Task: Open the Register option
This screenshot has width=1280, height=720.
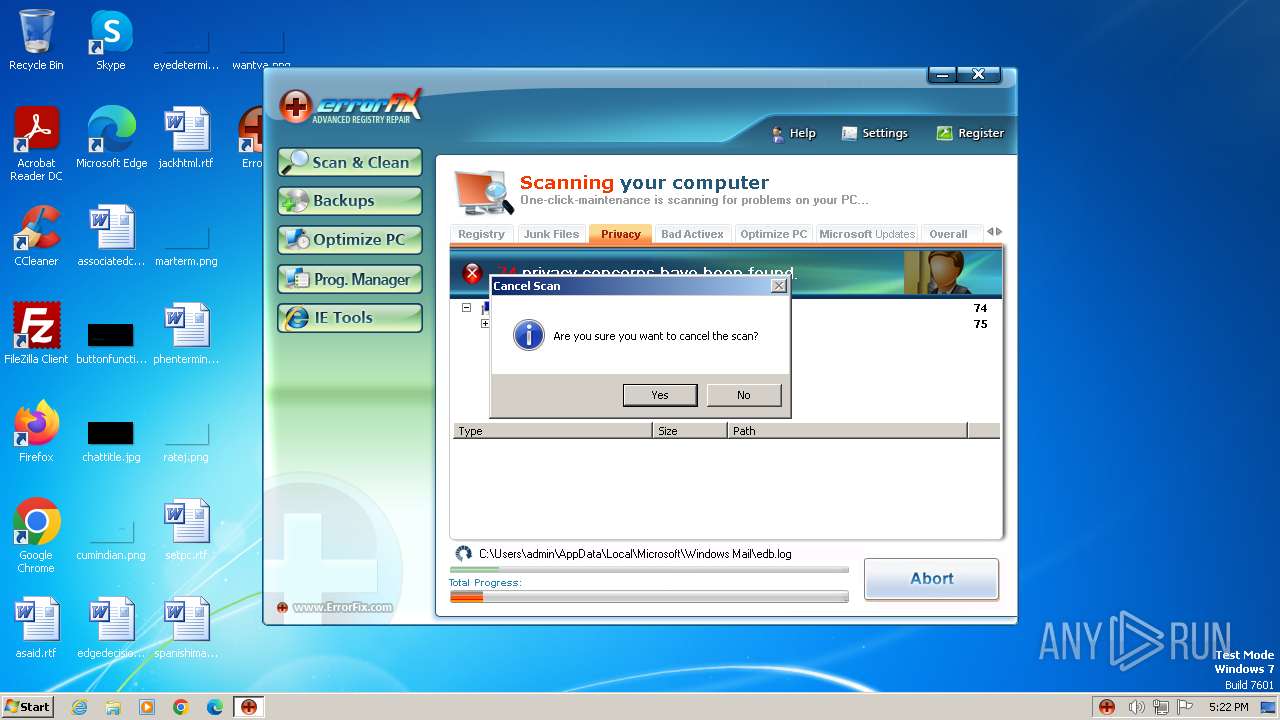Action: (970, 133)
